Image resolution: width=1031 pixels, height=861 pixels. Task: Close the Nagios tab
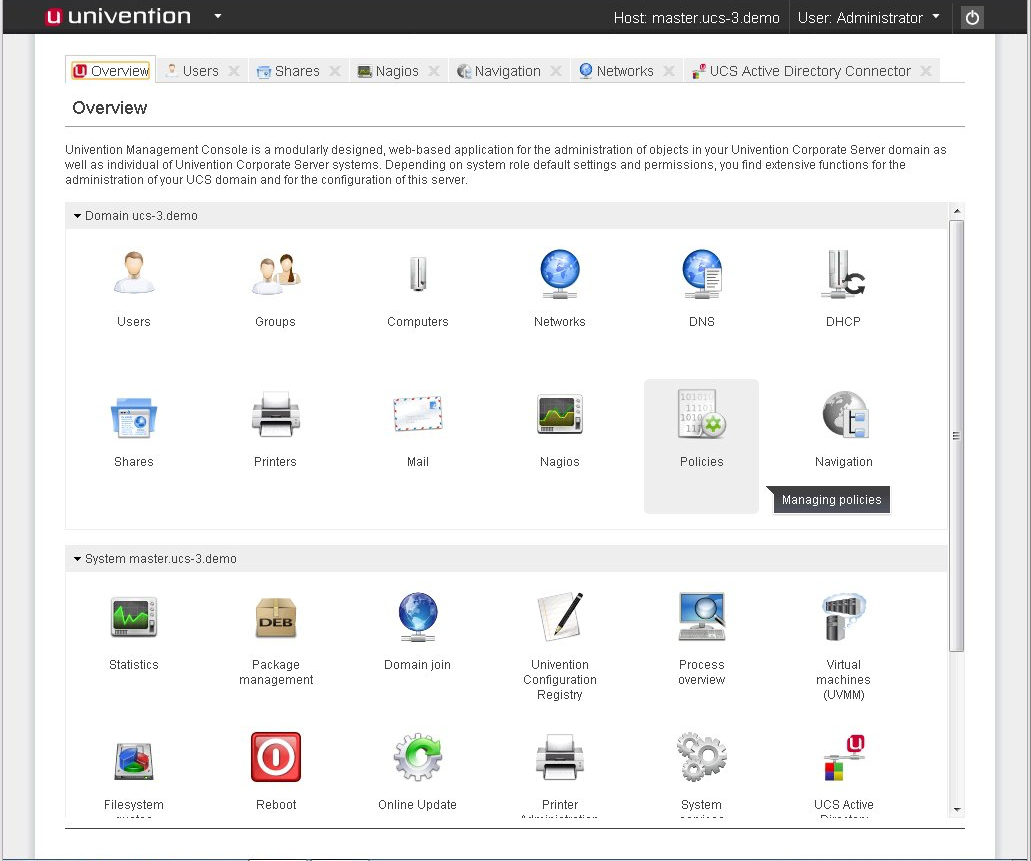(434, 71)
